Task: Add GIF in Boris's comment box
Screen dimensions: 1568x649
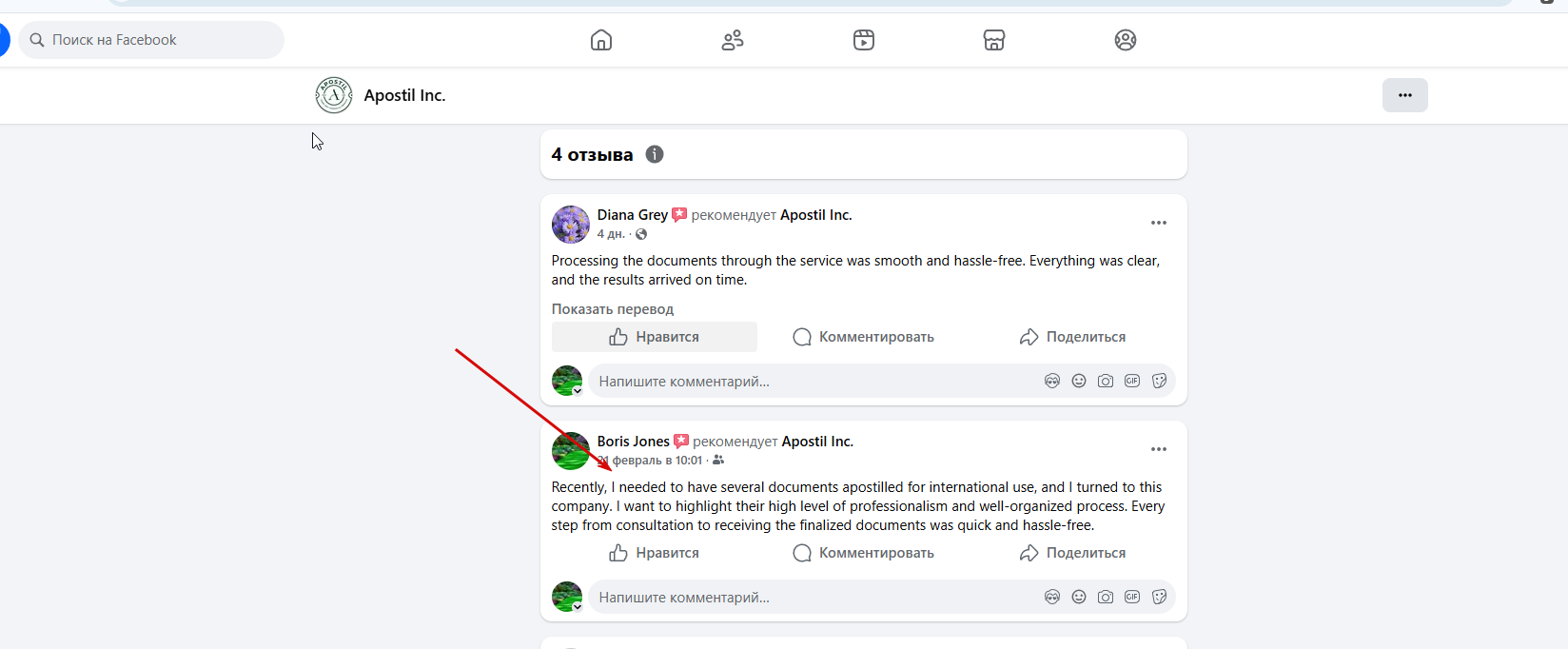Action: 1132,597
